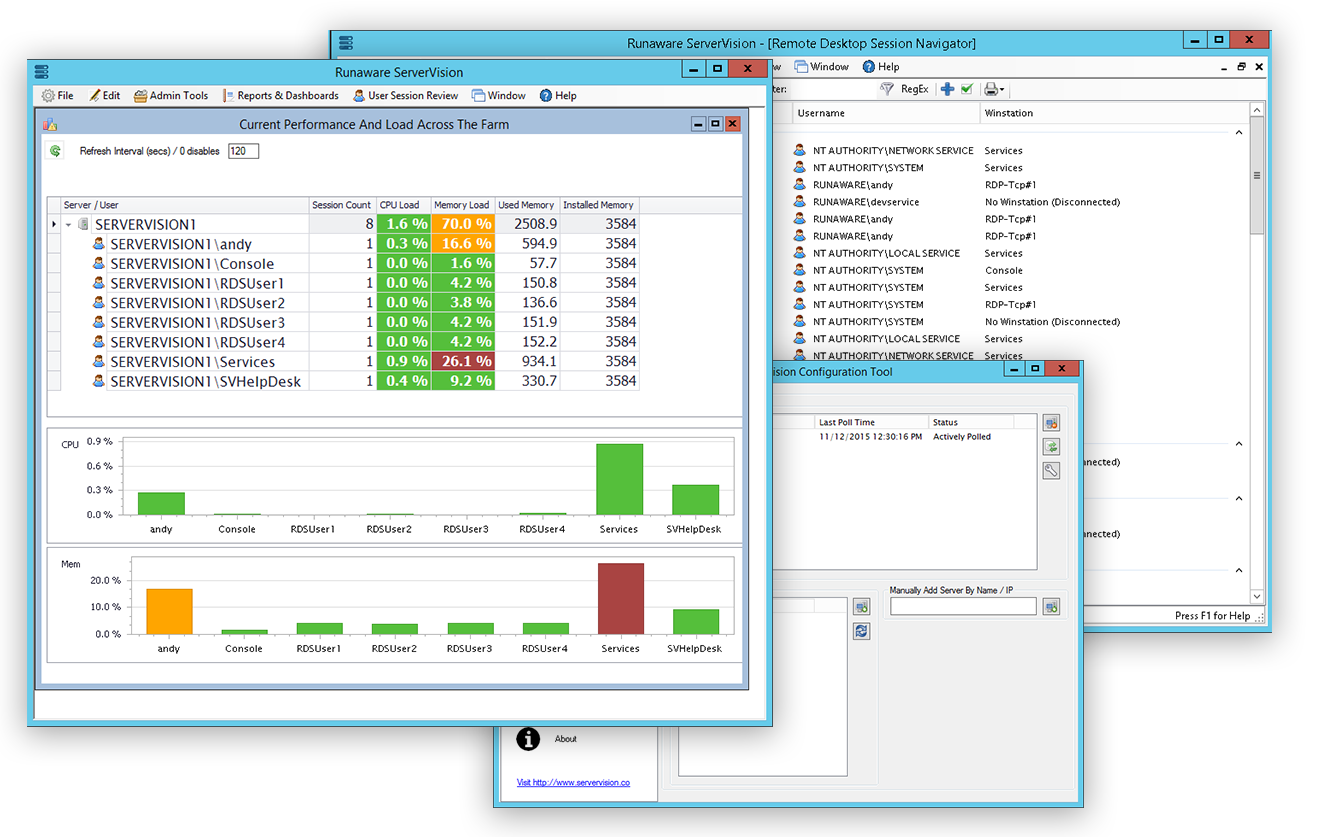Toggle the RegEx filter option in Session Navigator
The image size is (1326, 837).
click(914, 89)
